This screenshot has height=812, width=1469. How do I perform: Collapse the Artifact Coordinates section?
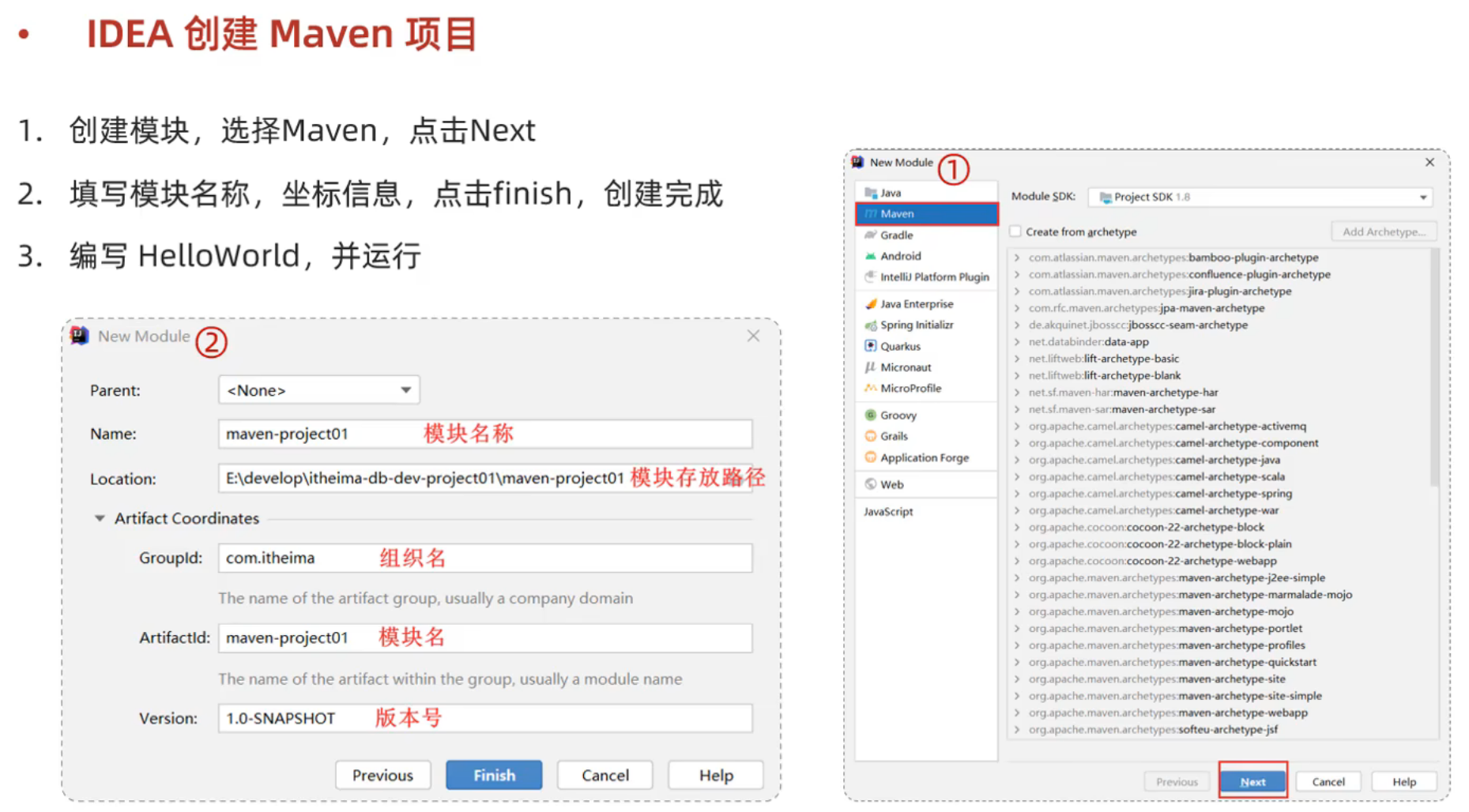coord(99,518)
